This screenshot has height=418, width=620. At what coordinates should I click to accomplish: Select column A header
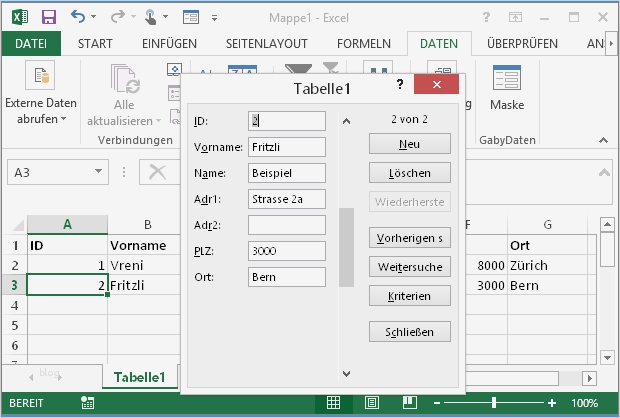click(x=68, y=224)
